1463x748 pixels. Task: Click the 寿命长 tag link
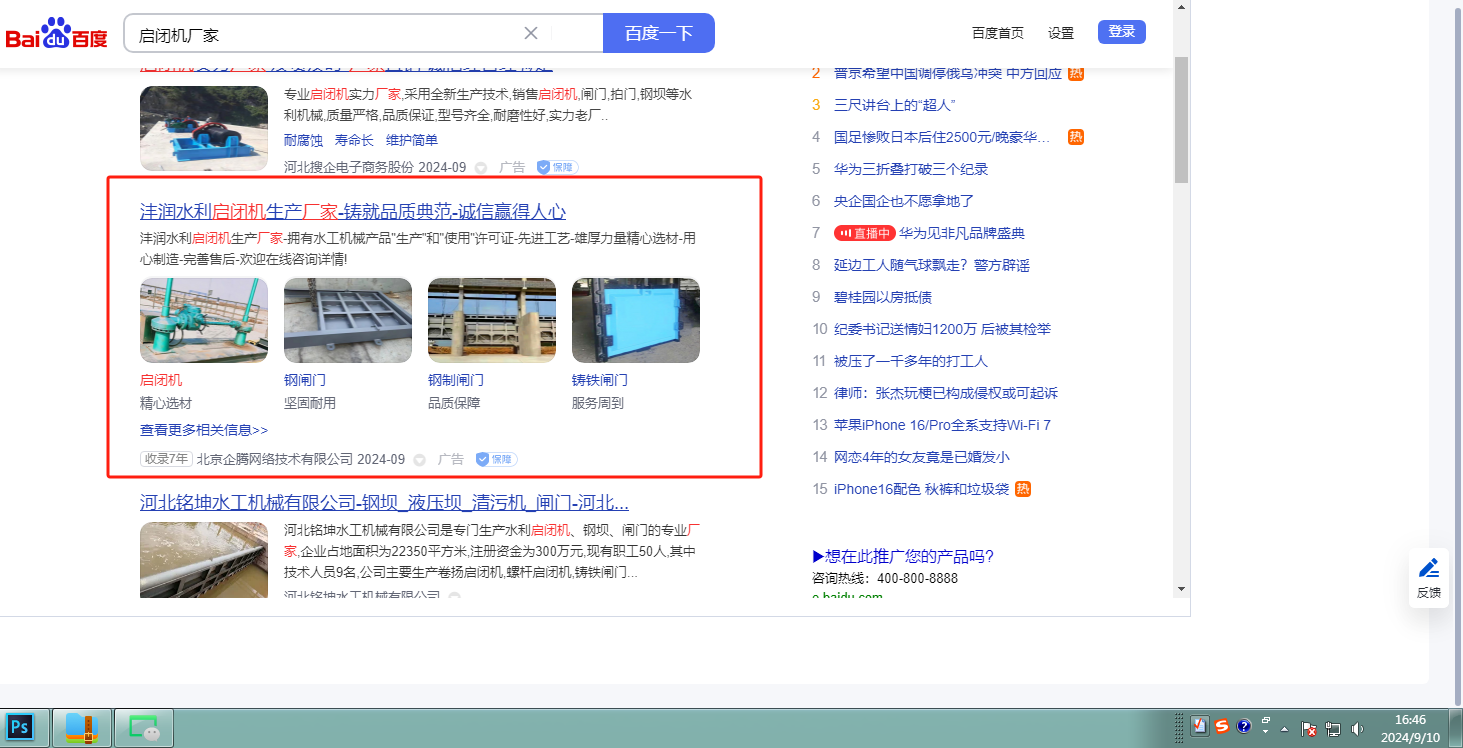[354, 140]
